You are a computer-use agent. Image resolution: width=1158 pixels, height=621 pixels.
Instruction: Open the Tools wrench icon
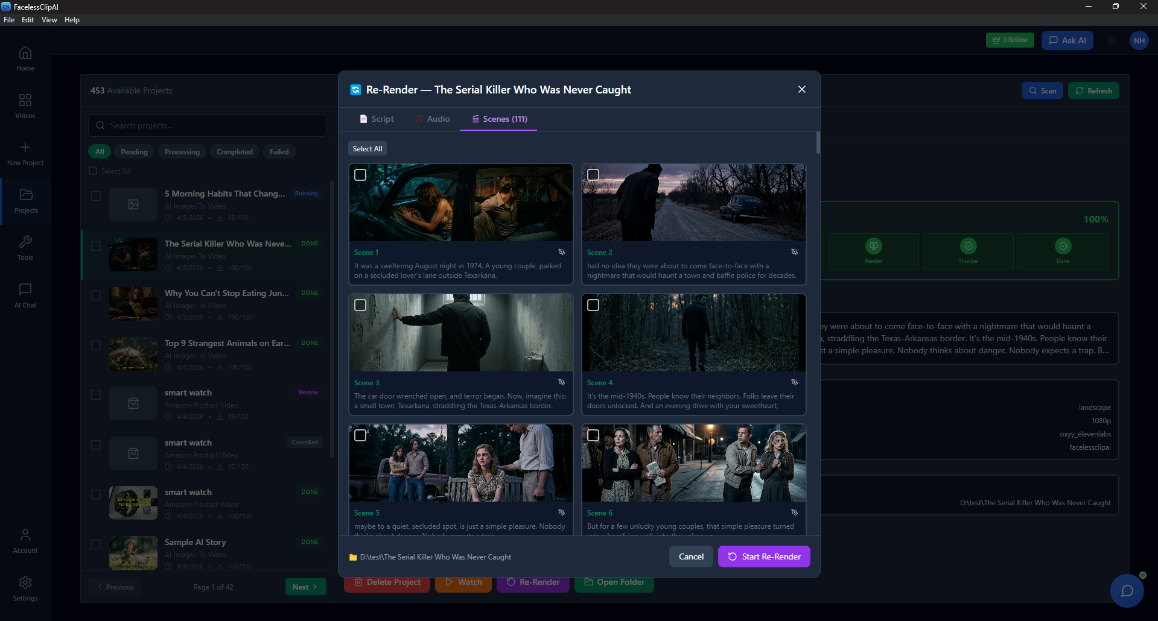tap(25, 241)
